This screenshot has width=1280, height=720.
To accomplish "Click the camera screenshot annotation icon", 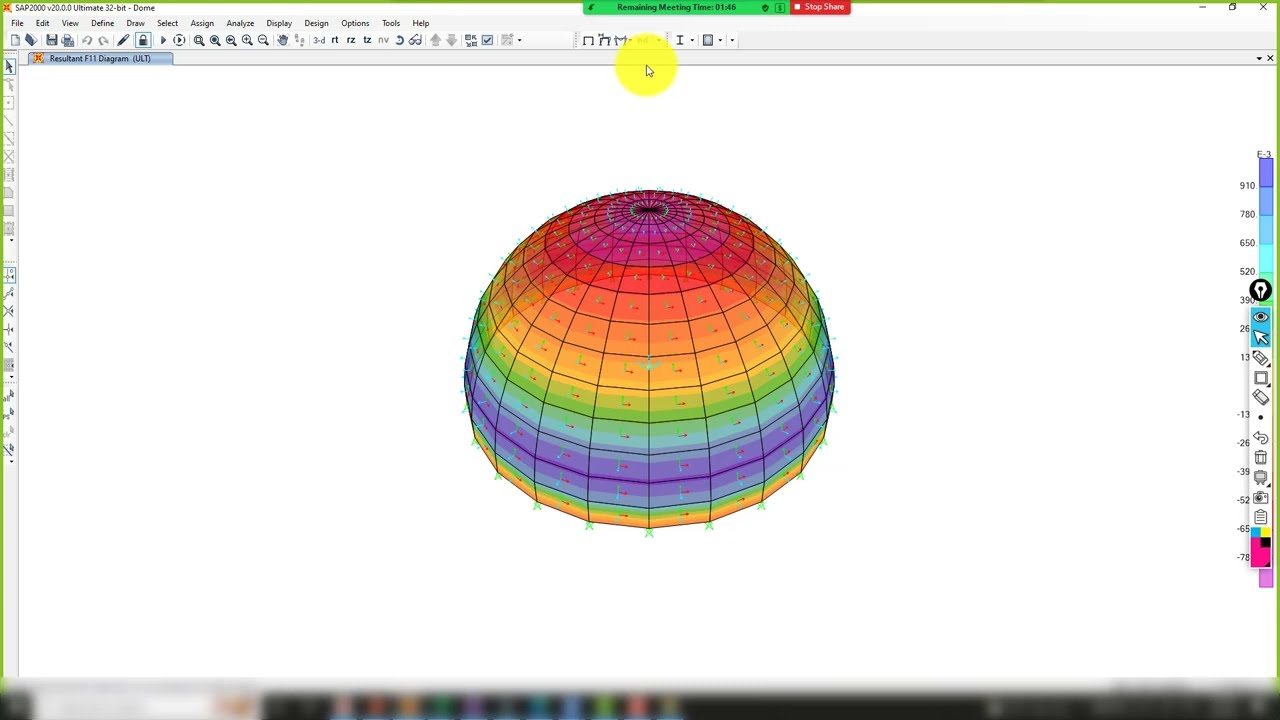I will [x=1260, y=497].
